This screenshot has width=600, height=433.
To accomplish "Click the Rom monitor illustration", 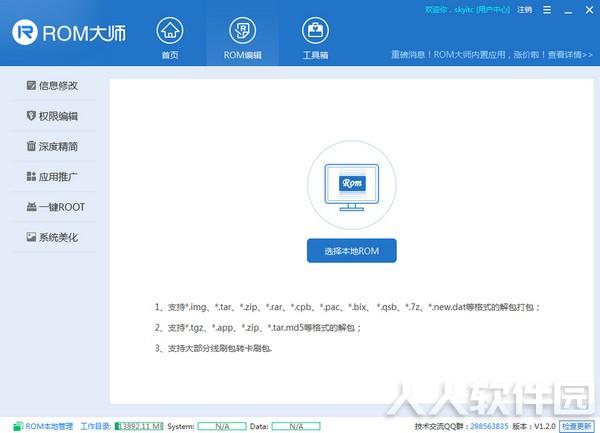I will point(352,186).
